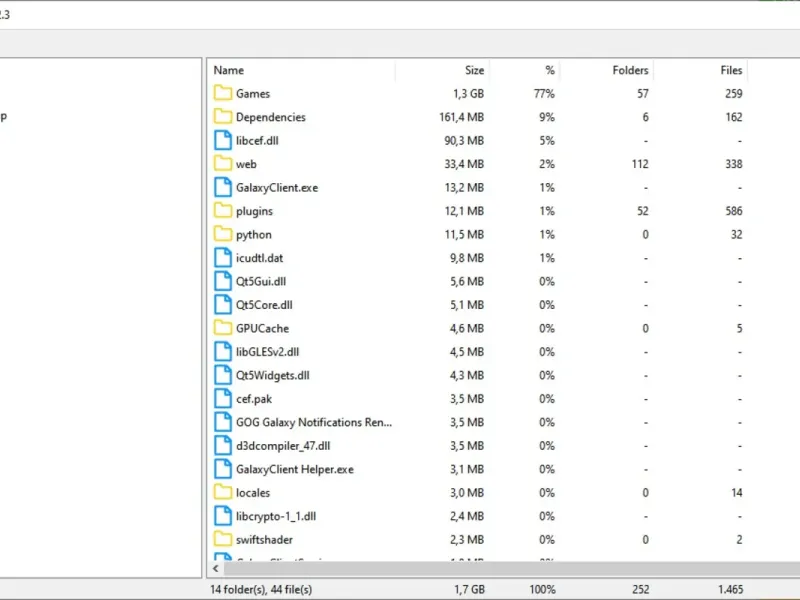Sort the list by the Size column
This screenshot has width=800, height=600.
pyautogui.click(x=442, y=70)
